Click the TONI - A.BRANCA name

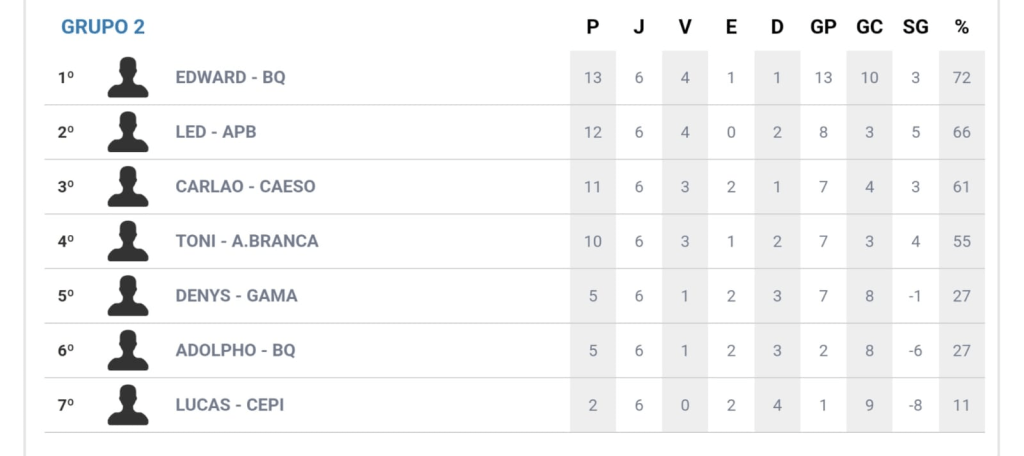[x=246, y=241]
